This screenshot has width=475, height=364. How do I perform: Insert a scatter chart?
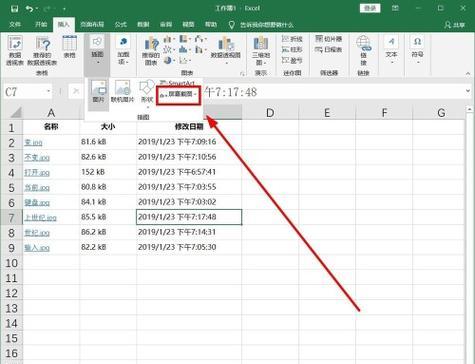click(185, 60)
